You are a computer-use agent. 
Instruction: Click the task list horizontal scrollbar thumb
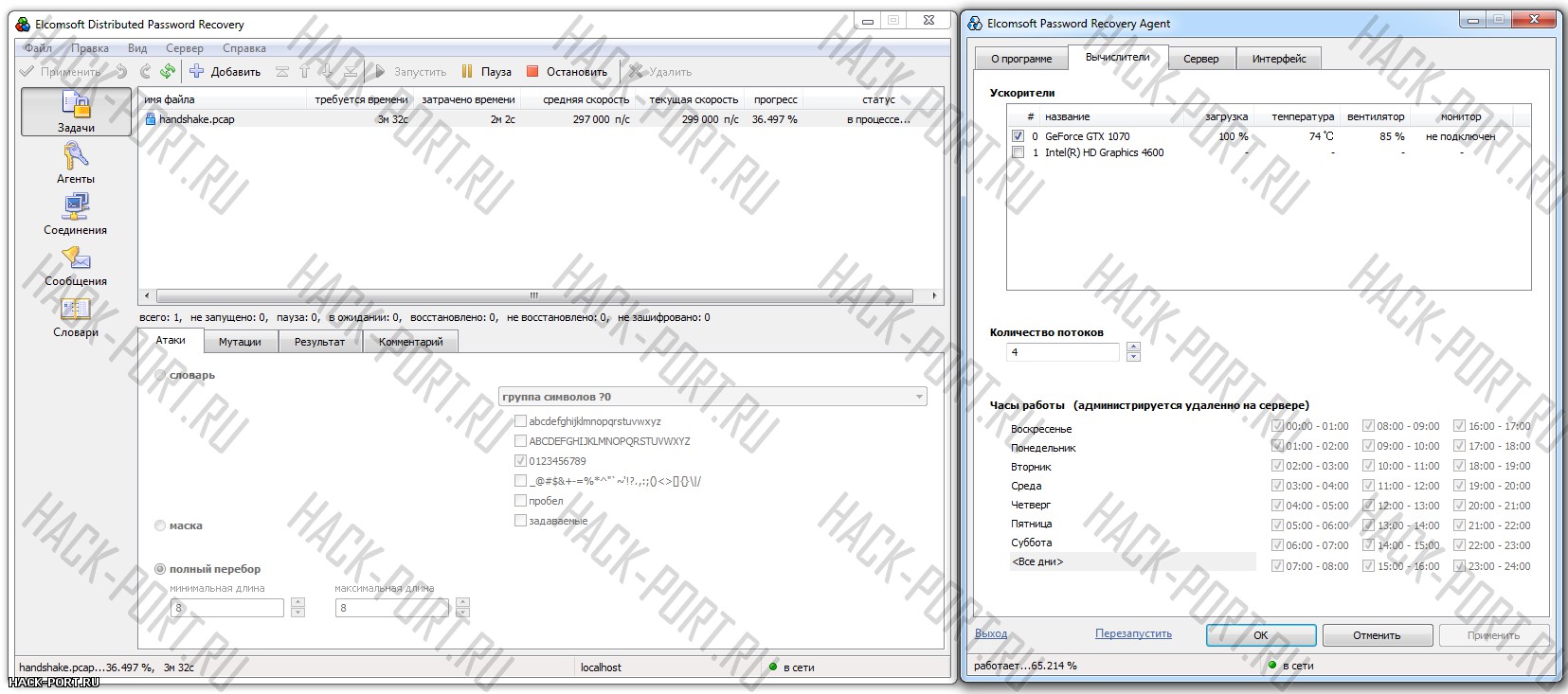(x=534, y=295)
